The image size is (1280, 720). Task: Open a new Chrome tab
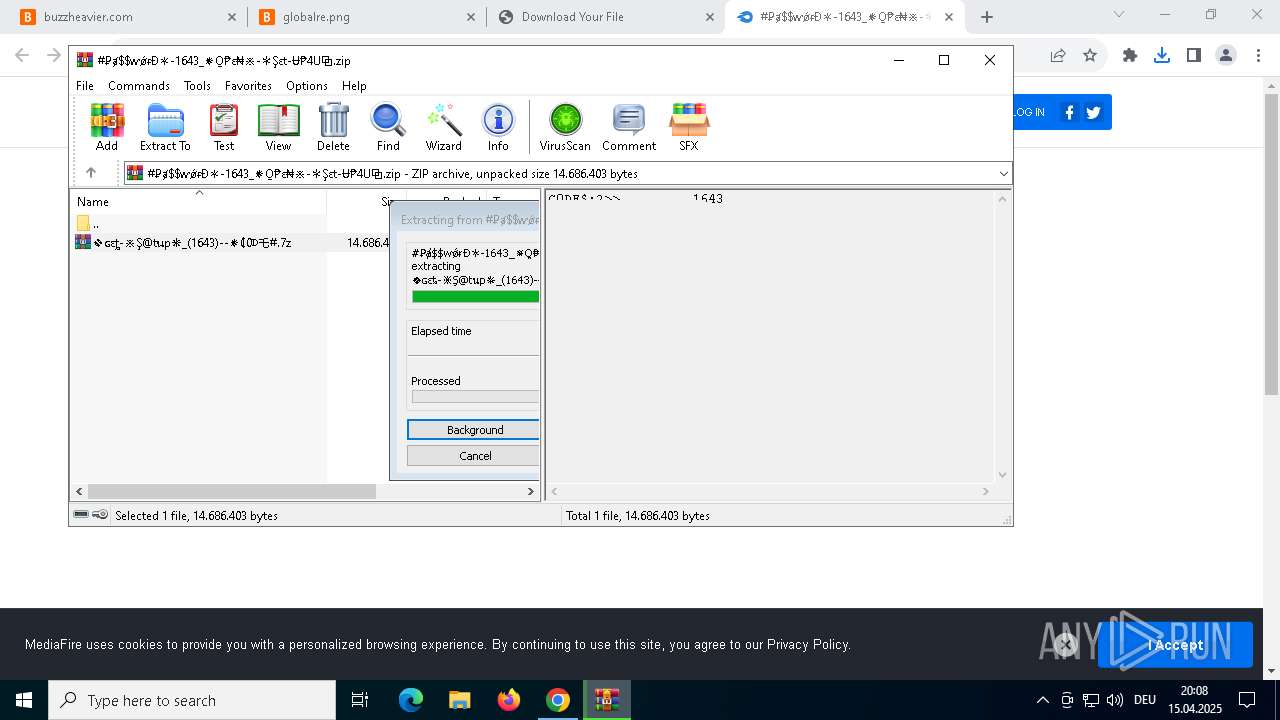pyautogui.click(x=987, y=17)
